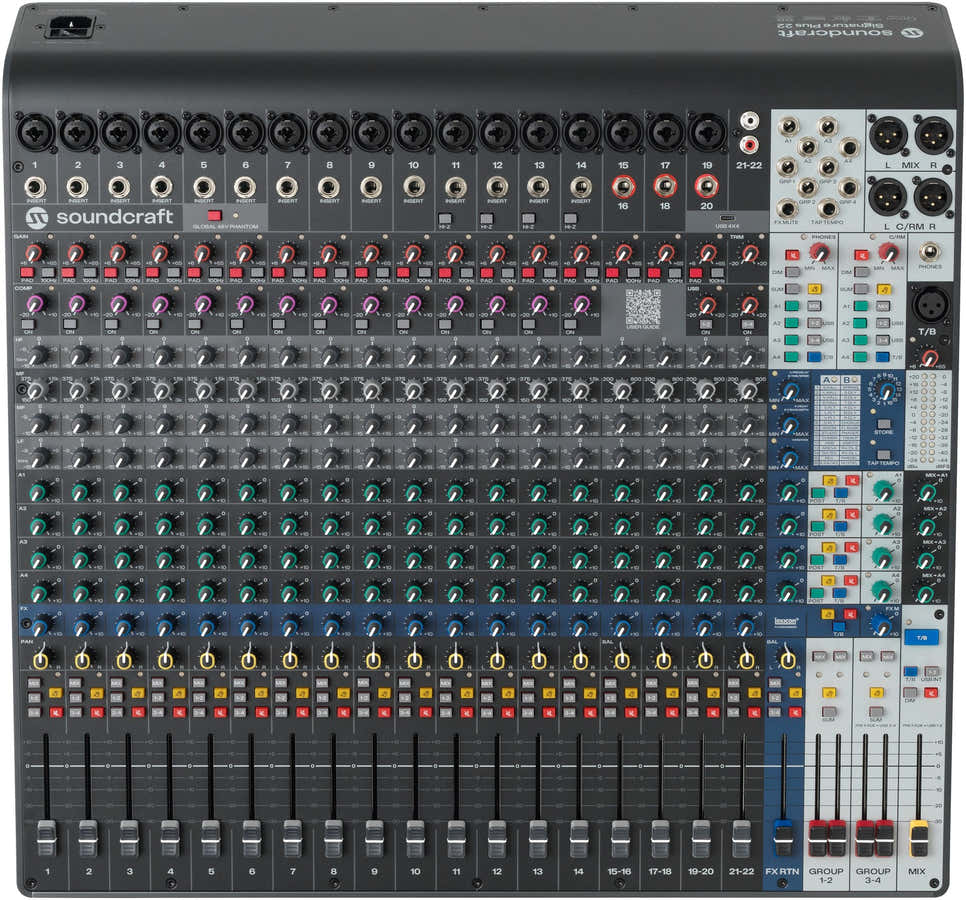Toggle the 100Hz filter button on channel 3
This screenshot has height=900, width=966.
132,272
